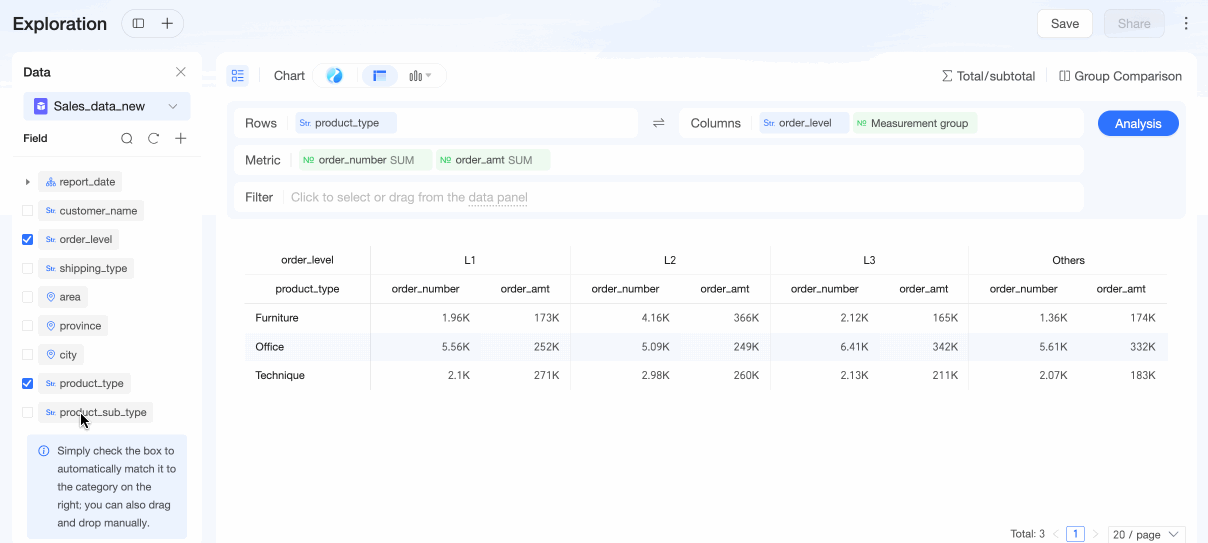
Task: Select page 1 in pagination
Action: click(1075, 534)
